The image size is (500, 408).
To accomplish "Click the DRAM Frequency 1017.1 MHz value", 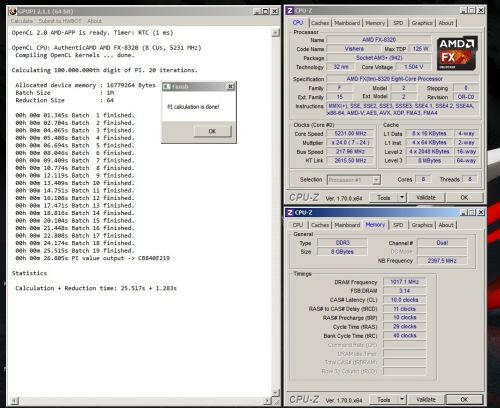I will pos(404,282).
